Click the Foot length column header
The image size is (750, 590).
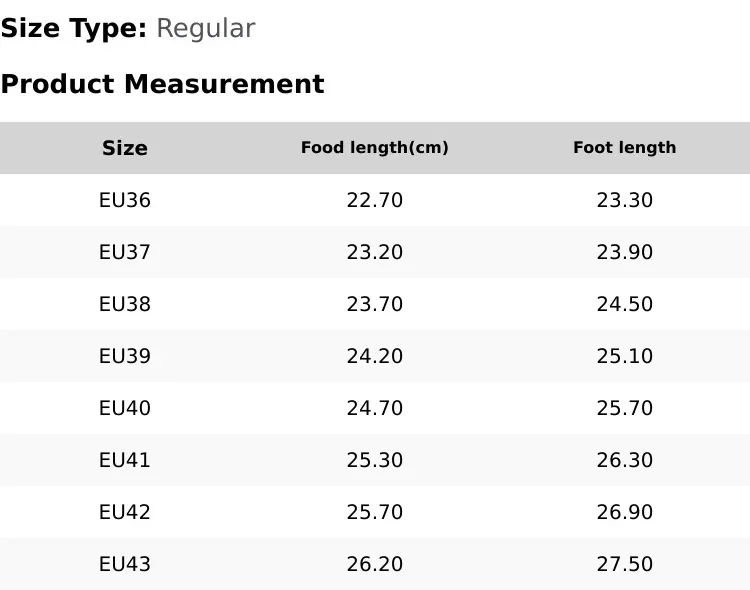tap(625, 147)
